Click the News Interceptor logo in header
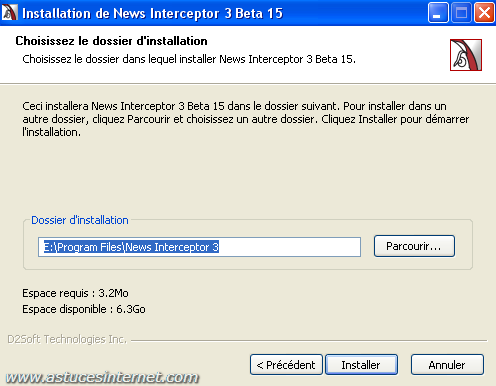This screenshot has height=386, width=496. click(466, 55)
